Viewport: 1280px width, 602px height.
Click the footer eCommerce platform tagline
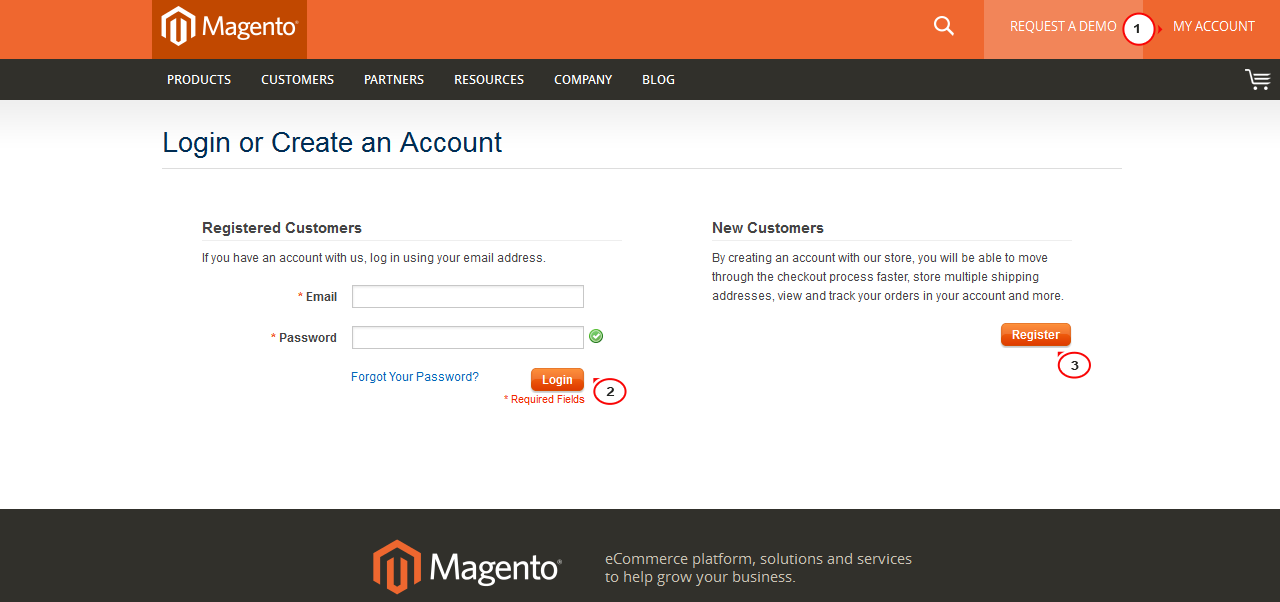point(758,568)
